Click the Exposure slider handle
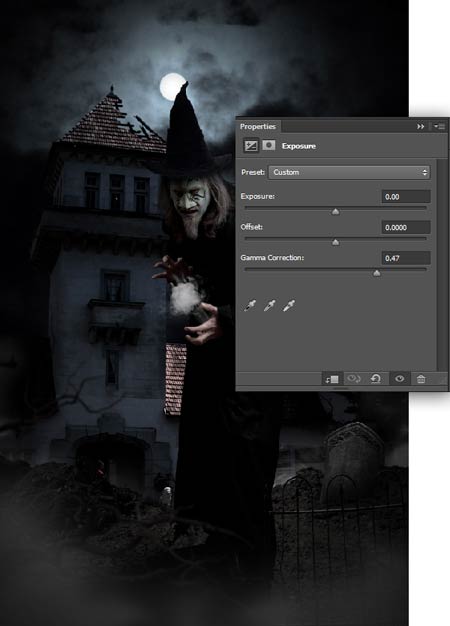Image resolution: width=450 pixels, height=626 pixels. [x=335, y=211]
